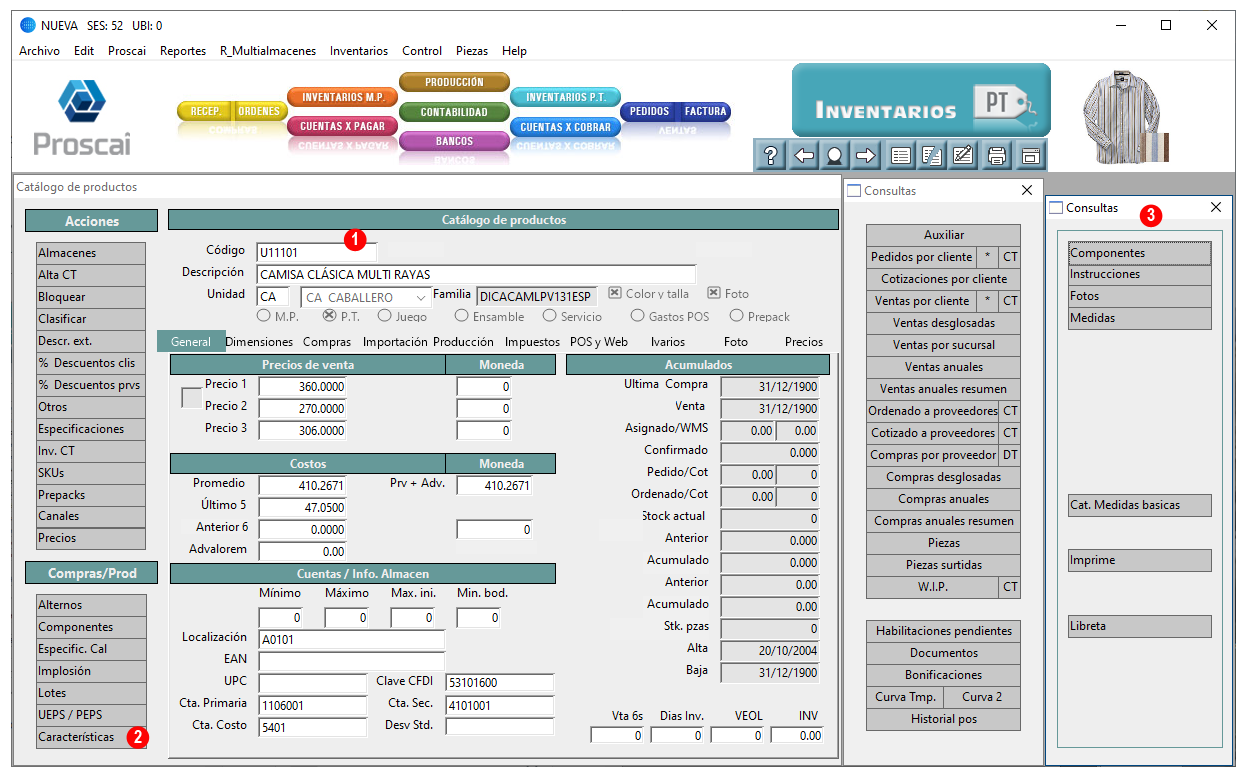
Task: Click the Localización field
Action: tap(351, 640)
